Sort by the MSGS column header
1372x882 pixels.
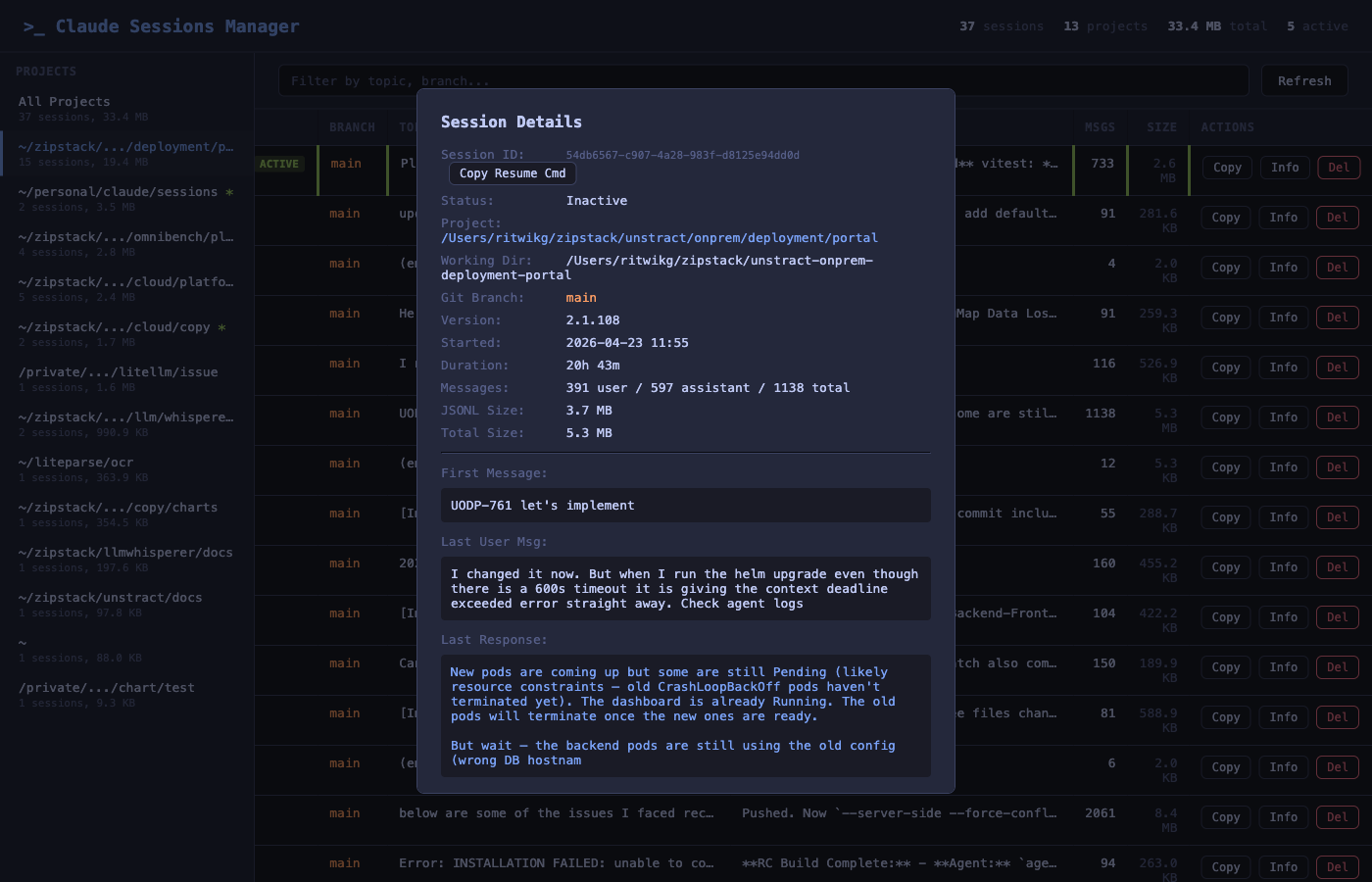click(x=1100, y=127)
